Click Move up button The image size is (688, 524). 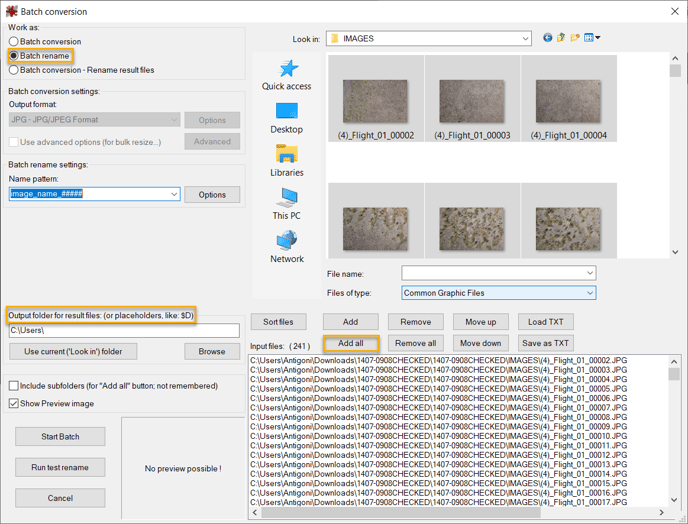point(480,322)
